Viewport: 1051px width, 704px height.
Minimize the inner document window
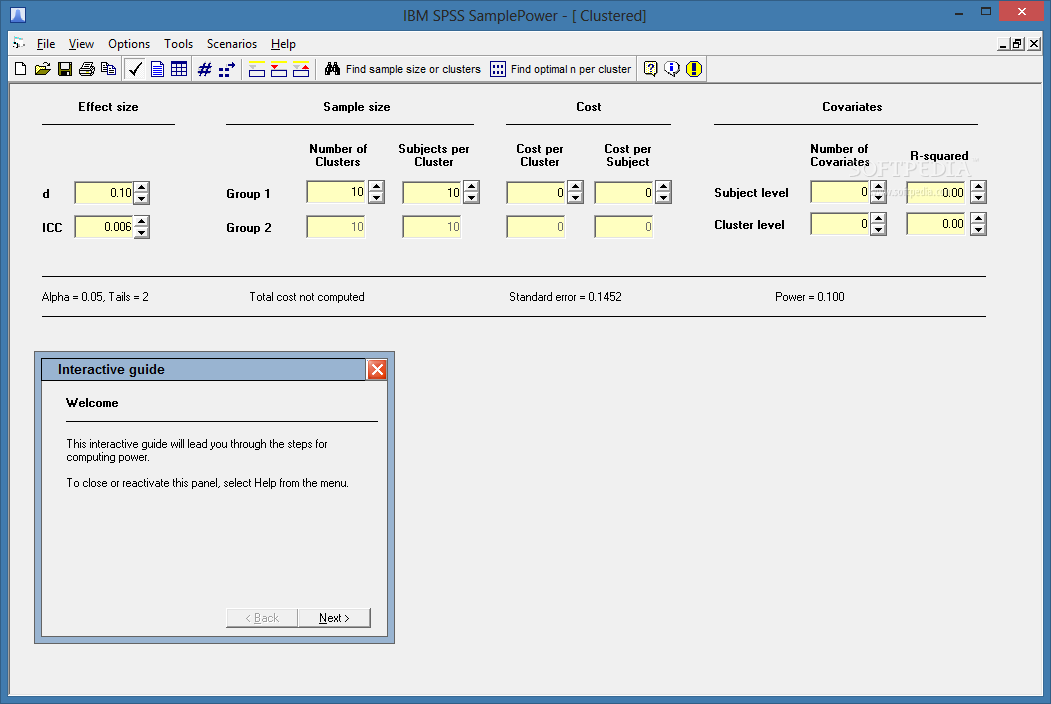coord(1003,44)
